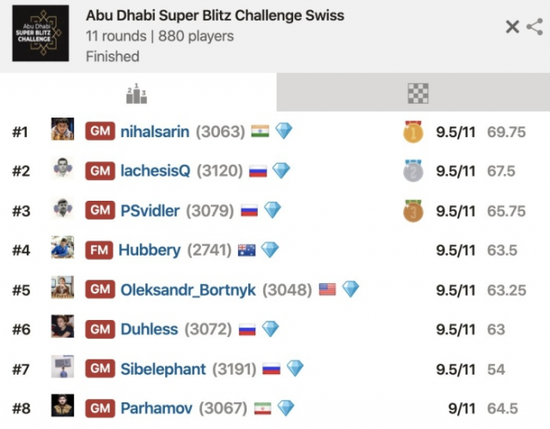Viewport: 550px width, 429px height.
Task: Click nihalsarin's avatar thumbnail
Action: pyautogui.click(x=62, y=129)
